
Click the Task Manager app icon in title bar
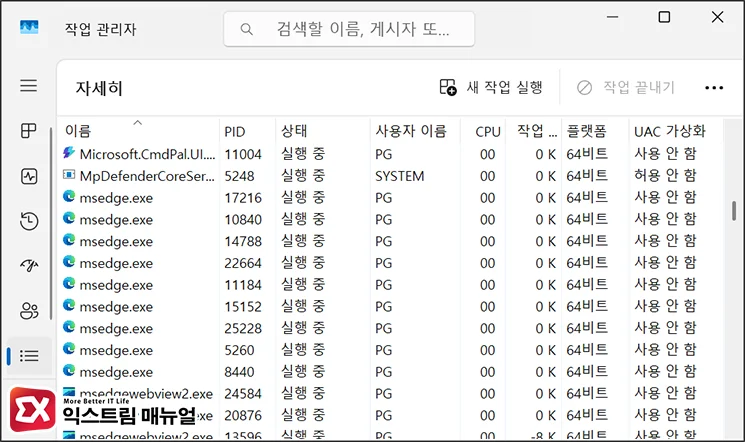(x=29, y=27)
